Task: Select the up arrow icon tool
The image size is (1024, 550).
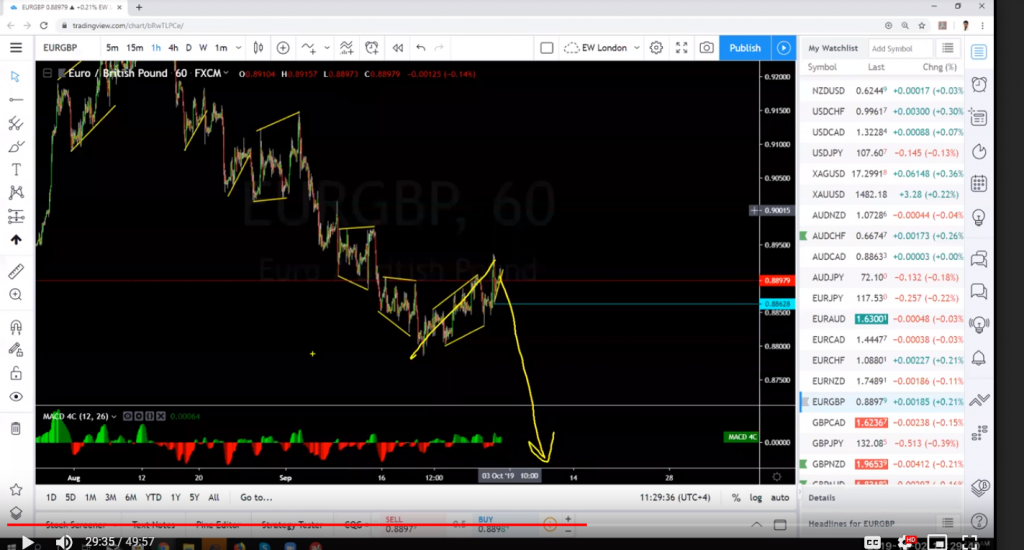Action: 16,240
